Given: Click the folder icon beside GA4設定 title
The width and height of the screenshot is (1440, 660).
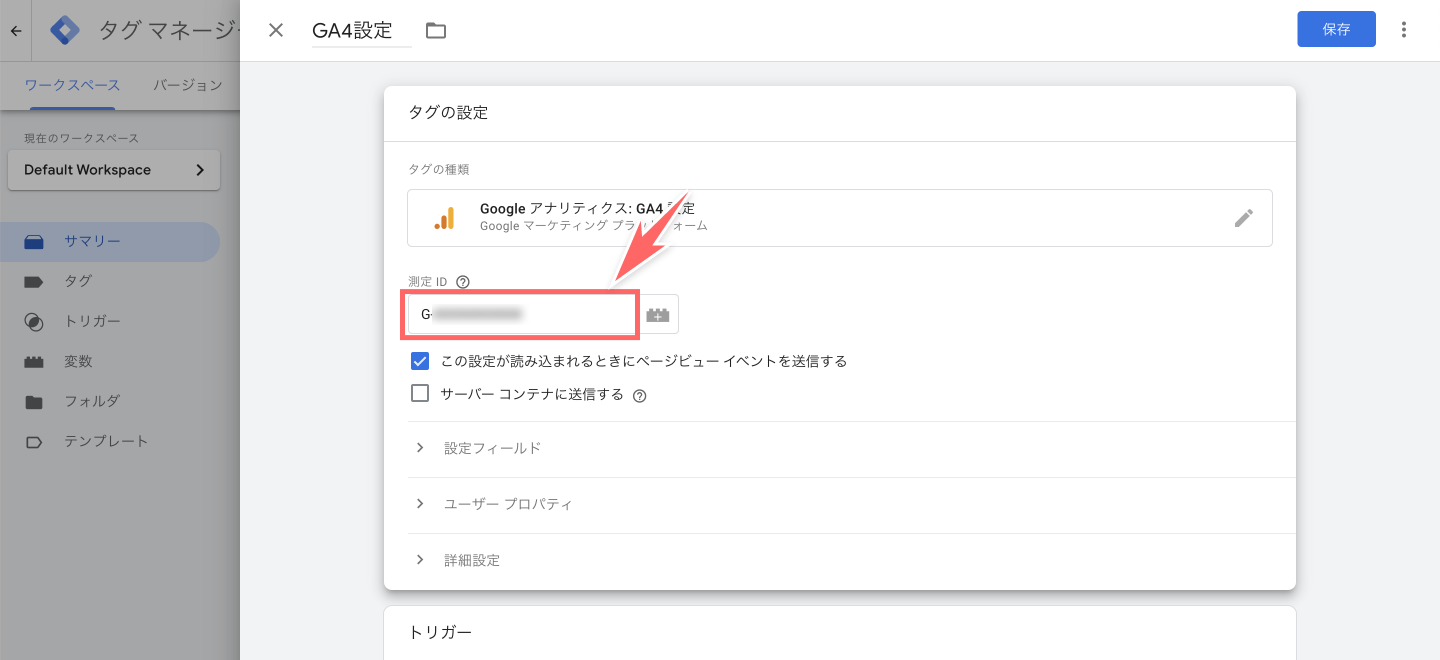Looking at the screenshot, I should pyautogui.click(x=435, y=29).
